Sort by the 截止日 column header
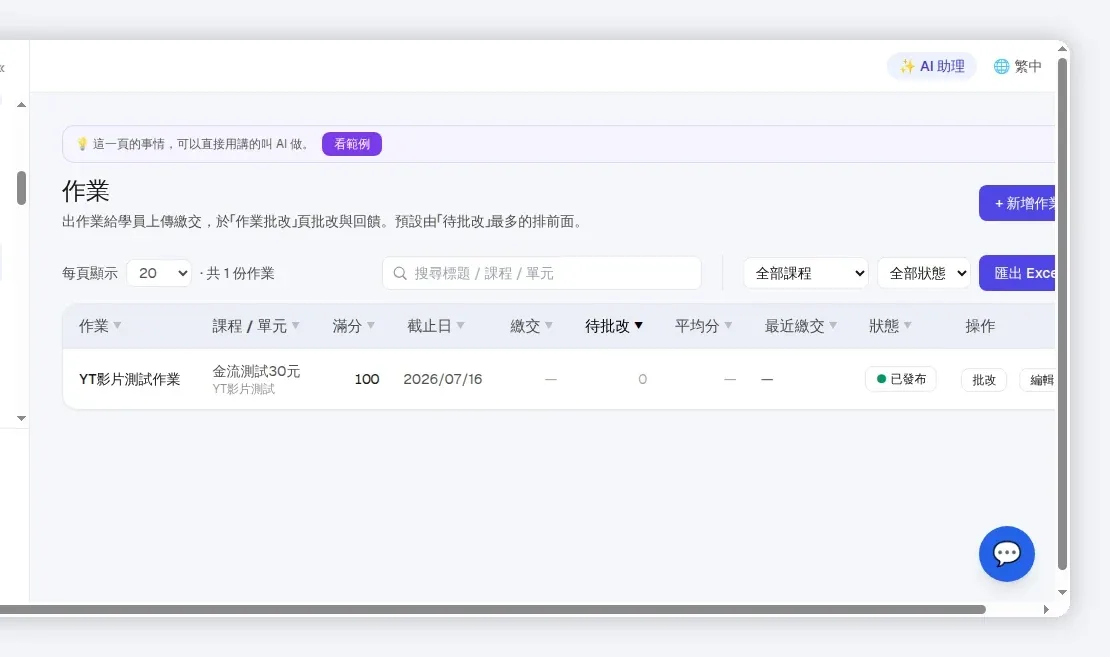Screen dimensions: 1110x657 pos(435,326)
